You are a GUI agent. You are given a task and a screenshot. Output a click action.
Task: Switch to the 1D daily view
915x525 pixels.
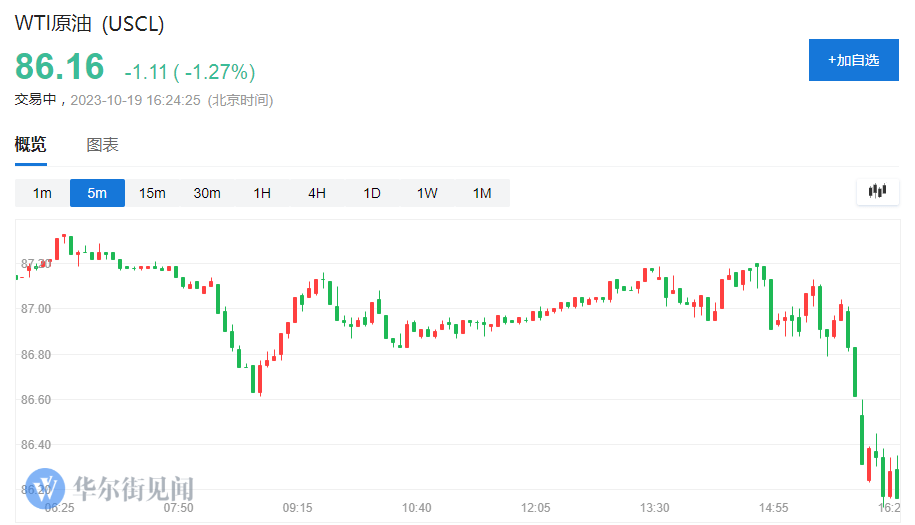tap(372, 193)
